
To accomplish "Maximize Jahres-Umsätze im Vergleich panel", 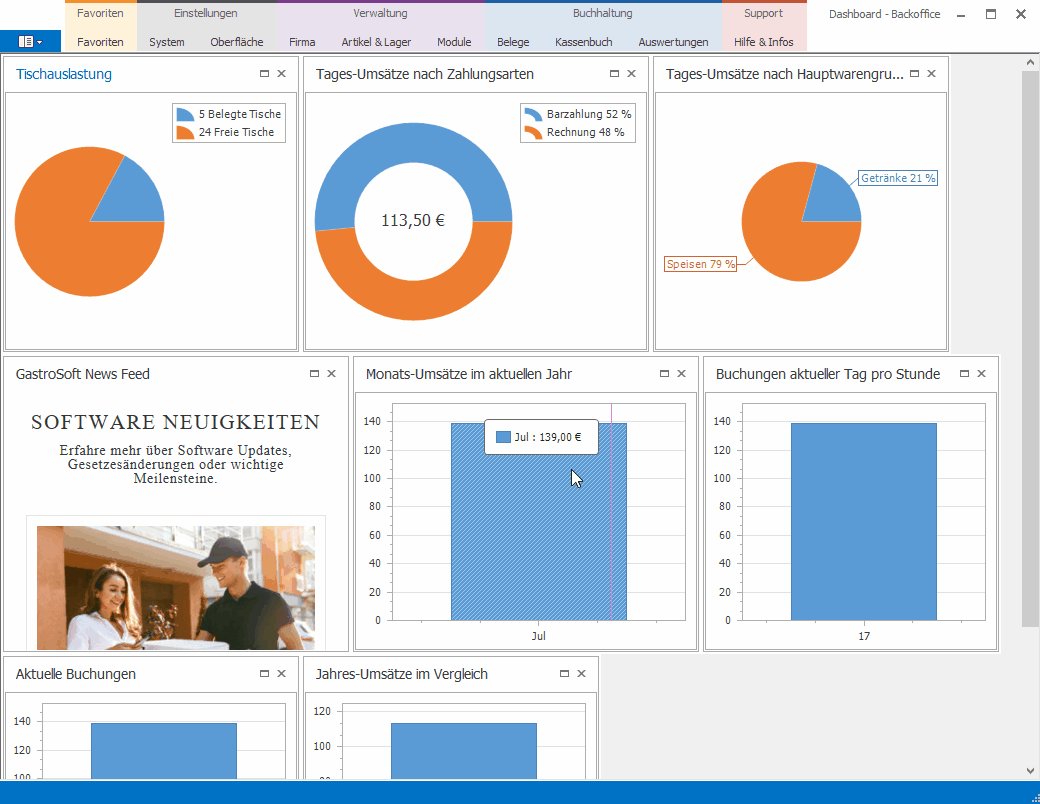I will (564, 673).
